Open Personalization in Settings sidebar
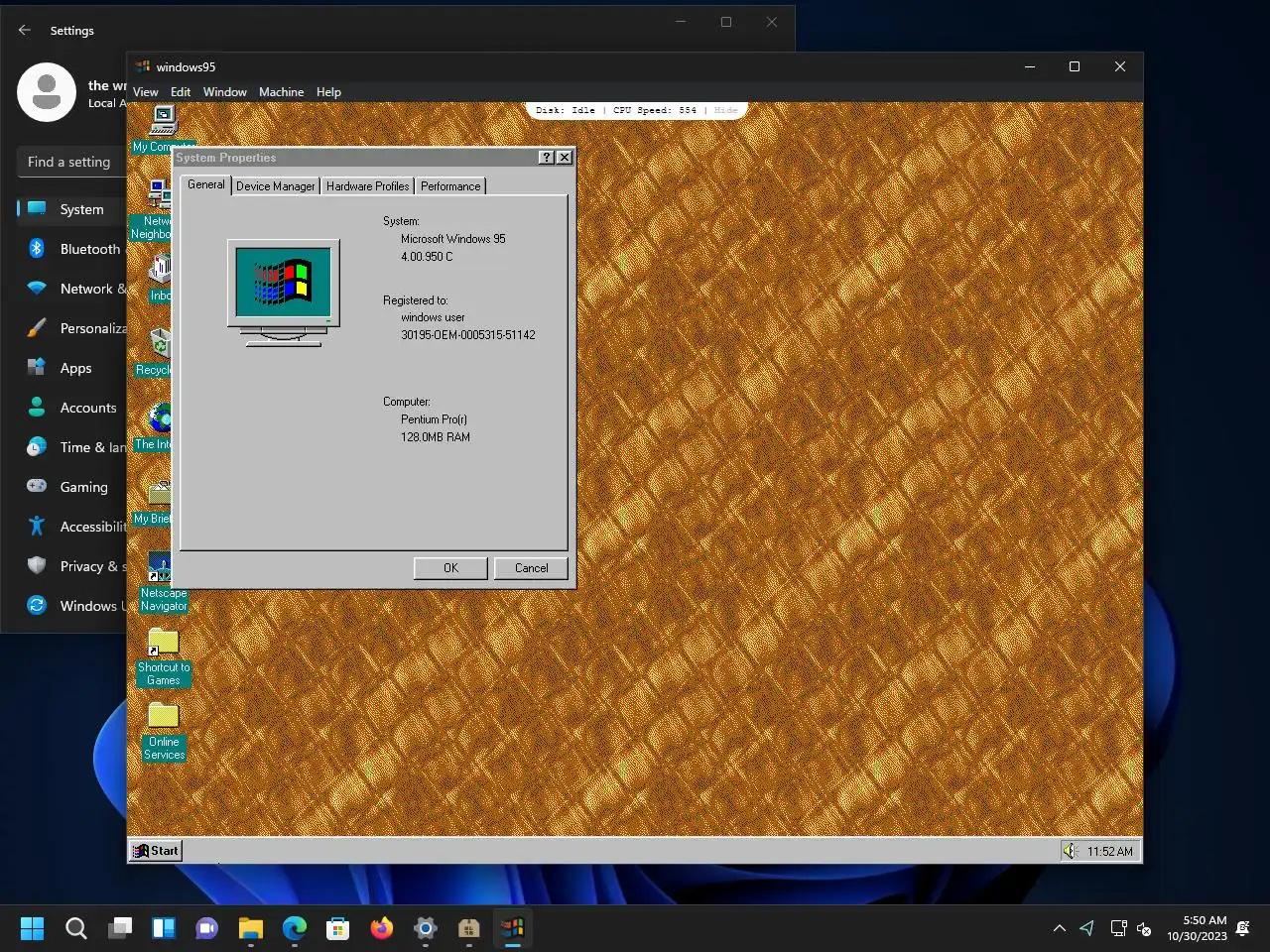The image size is (1270, 952). (71, 328)
